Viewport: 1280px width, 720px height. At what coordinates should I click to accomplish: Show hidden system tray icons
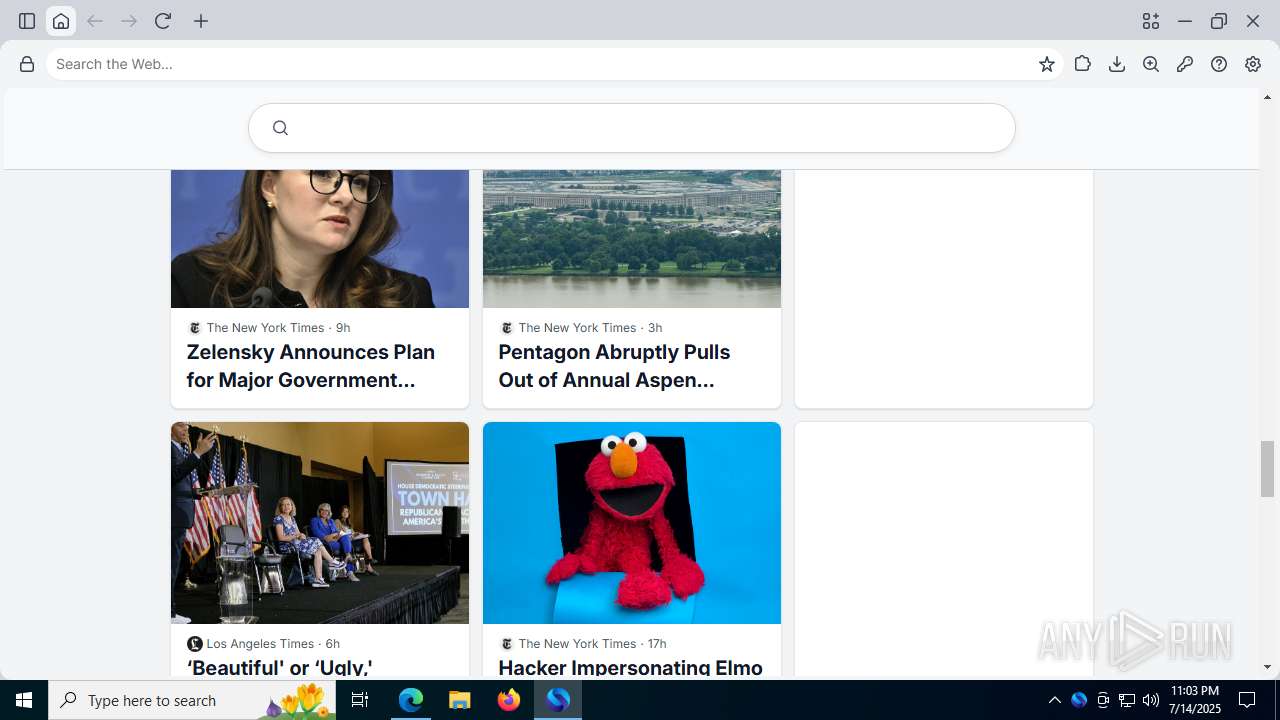click(x=1054, y=700)
